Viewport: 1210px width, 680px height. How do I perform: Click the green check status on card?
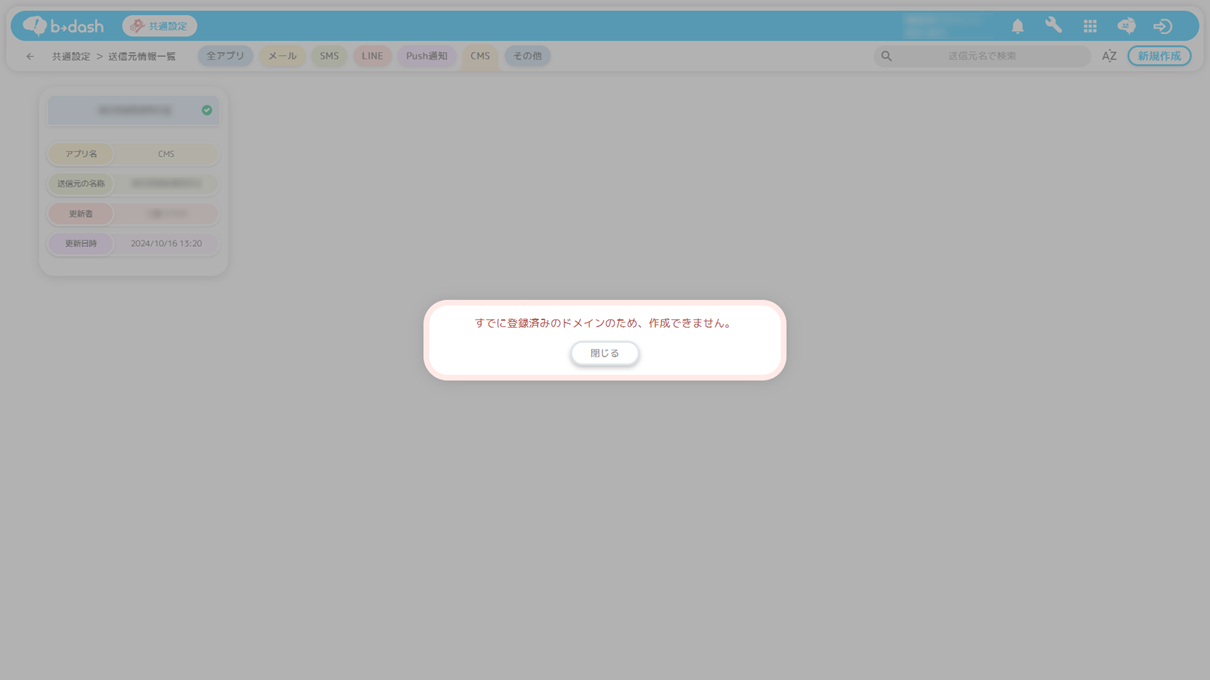click(207, 110)
